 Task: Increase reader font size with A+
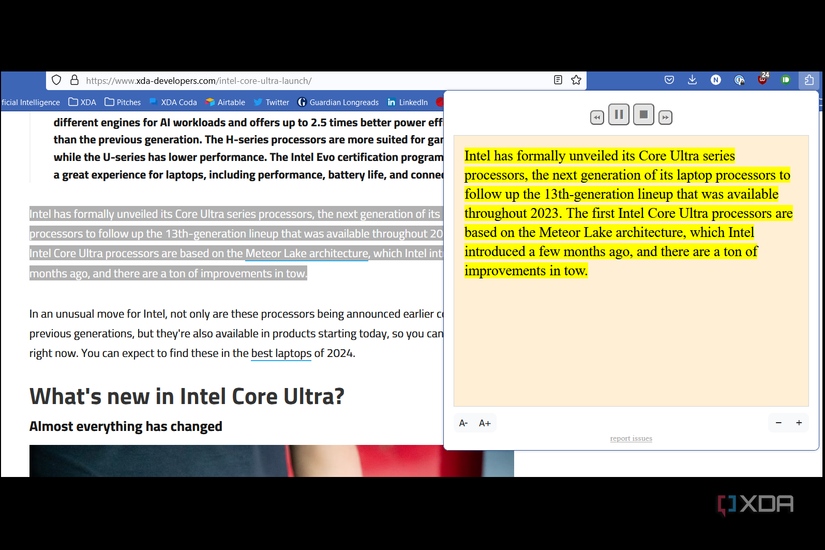(485, 423)
